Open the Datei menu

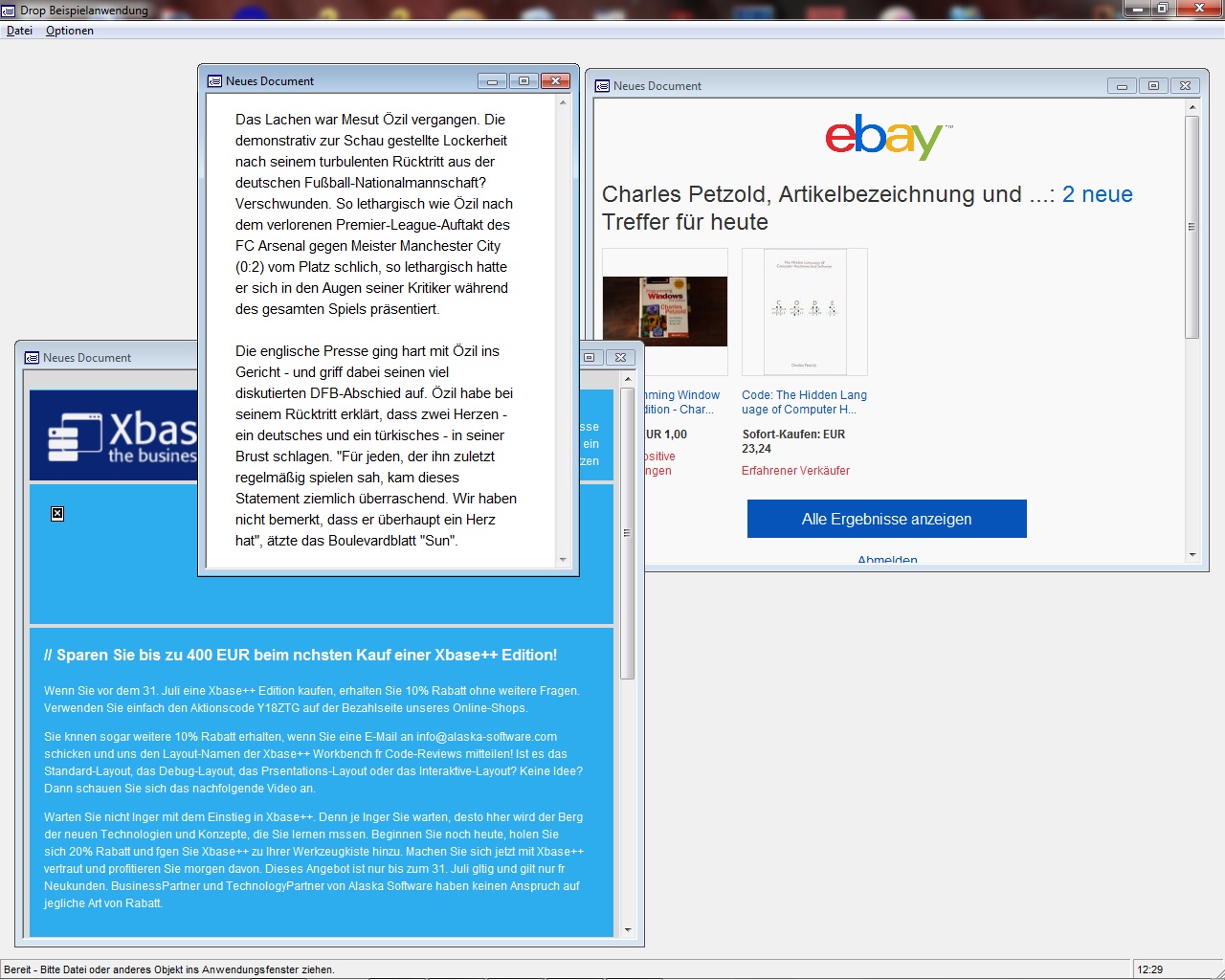[x=19, y=31]
